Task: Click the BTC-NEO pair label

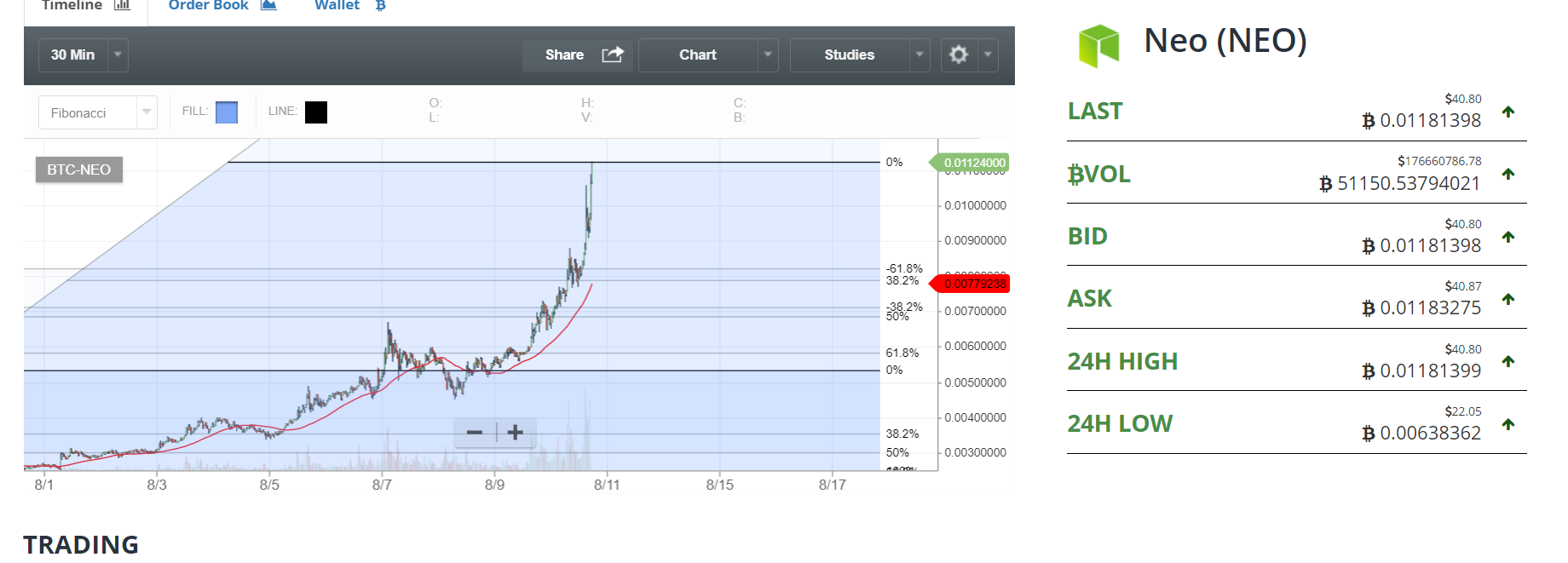Action: 78,169
